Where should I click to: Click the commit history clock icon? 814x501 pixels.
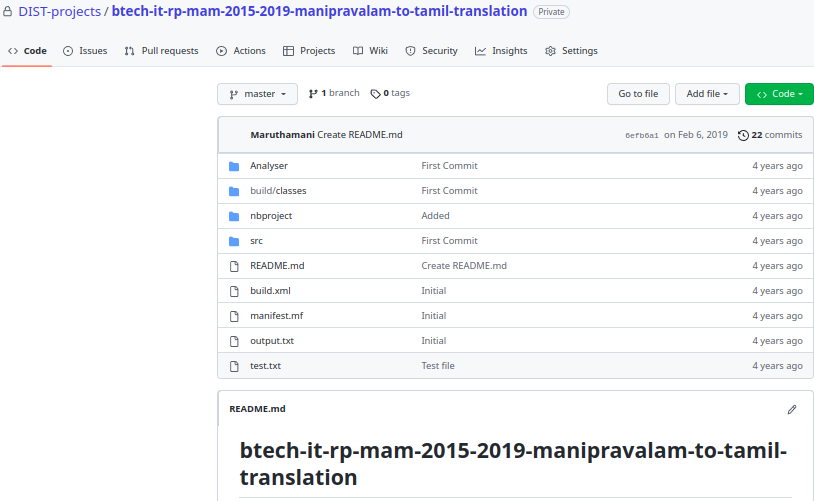click(x=743, y=135)
